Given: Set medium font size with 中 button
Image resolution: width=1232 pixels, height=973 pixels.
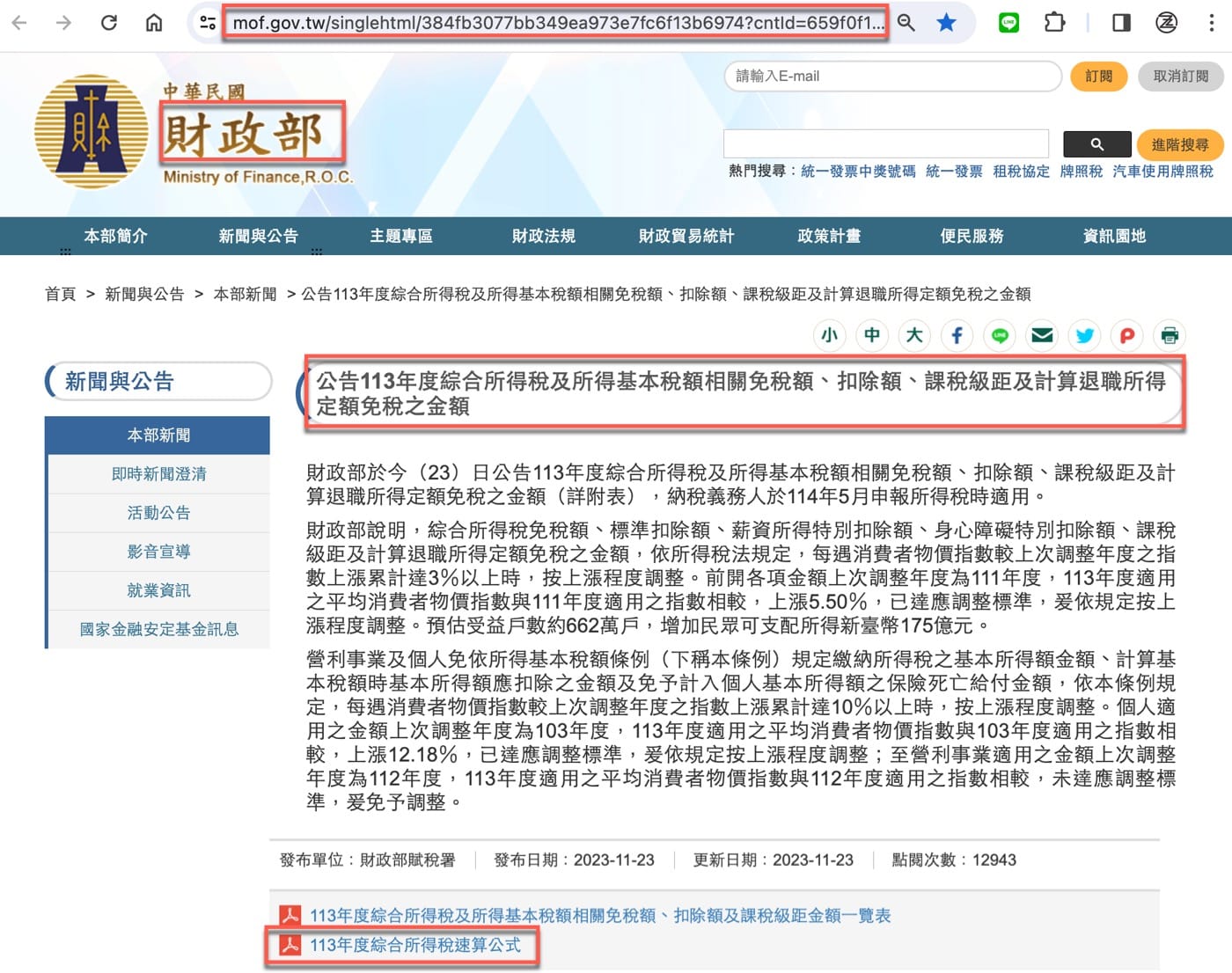Looking at the screenshot, I should tap(872, 335).
